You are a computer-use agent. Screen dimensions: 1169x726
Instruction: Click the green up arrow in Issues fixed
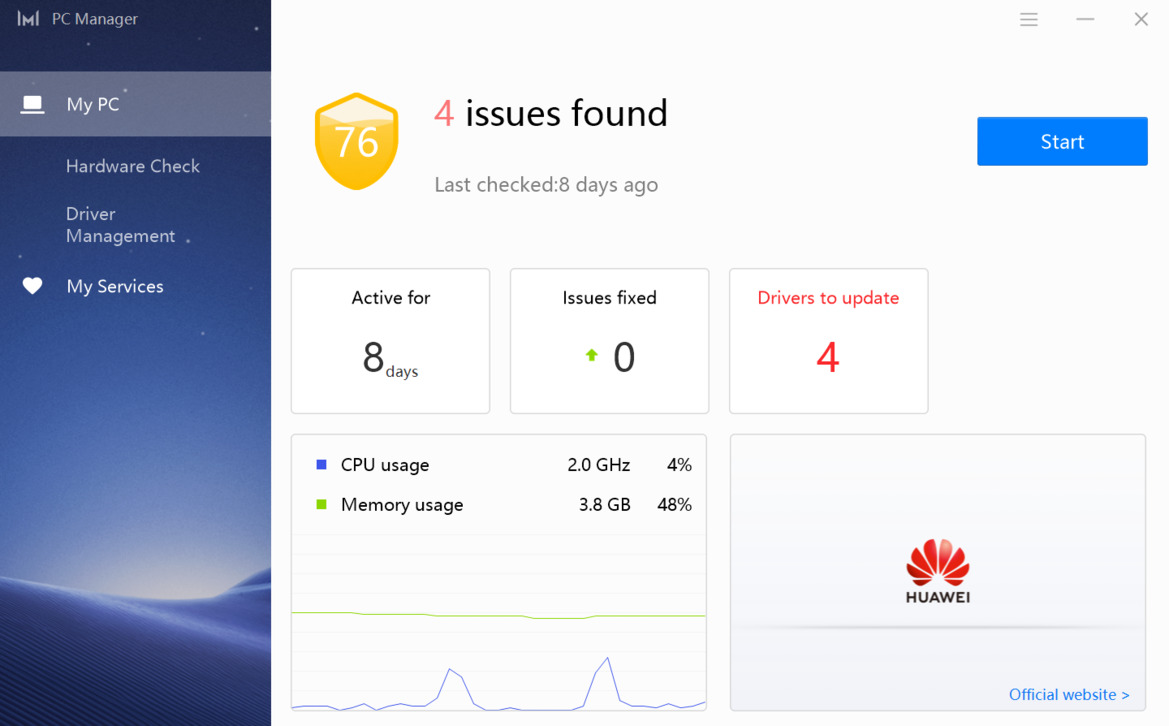(591, 355)
